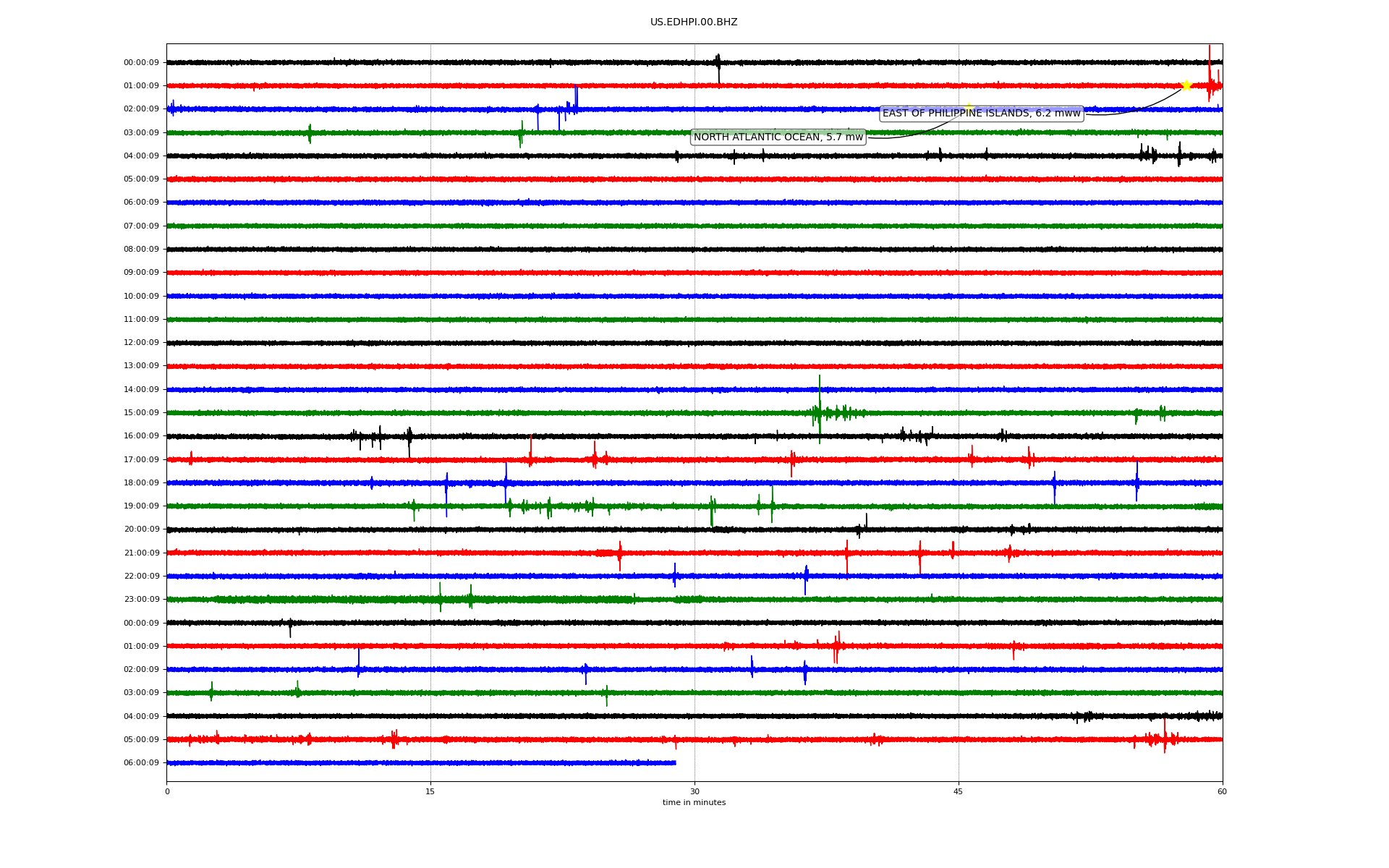Click the 13:00:09 trace time label
The image size is (1389, 868).
tap(141, 366)
